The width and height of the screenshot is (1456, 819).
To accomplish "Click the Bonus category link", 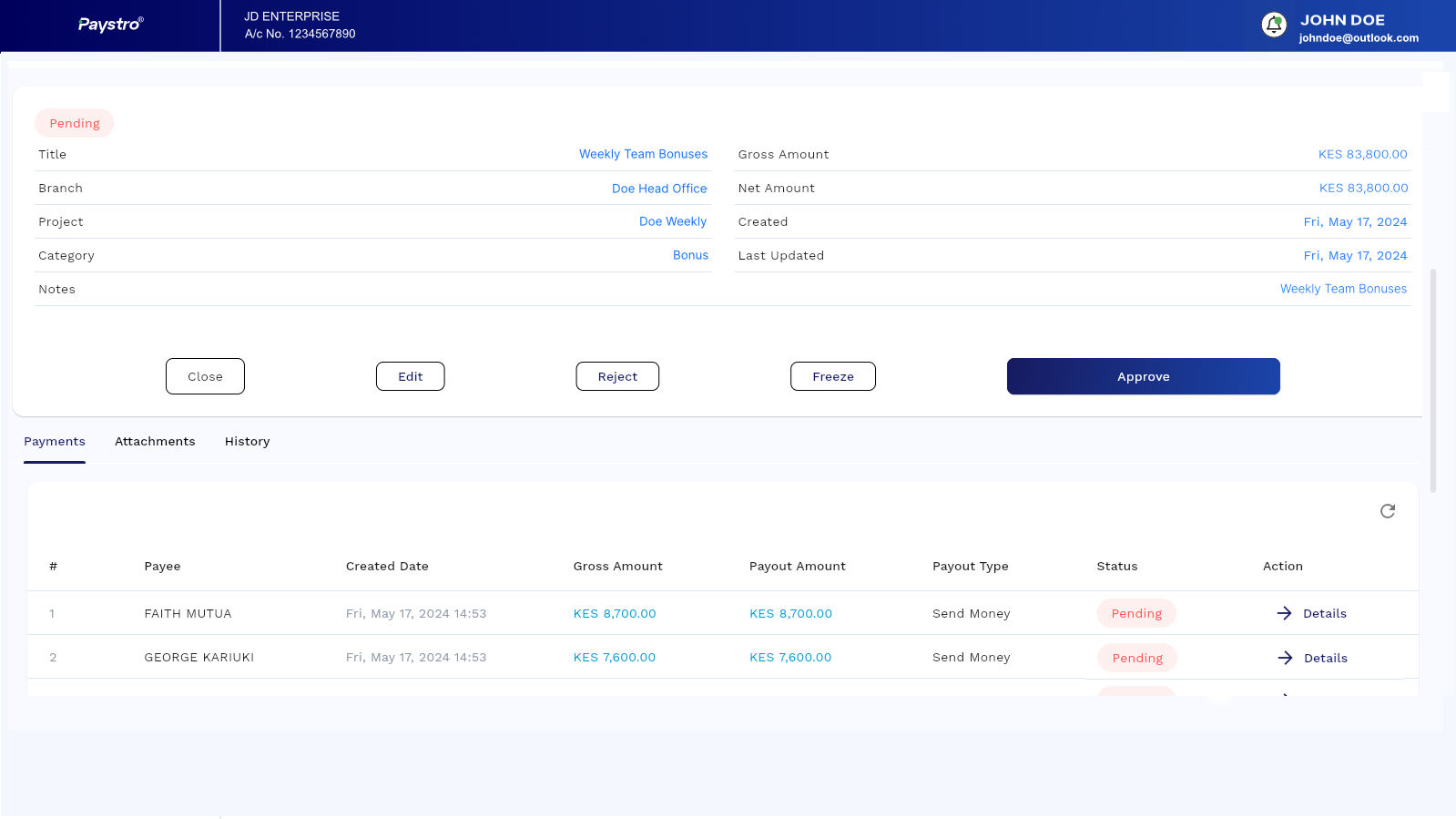I will (690, 255).
